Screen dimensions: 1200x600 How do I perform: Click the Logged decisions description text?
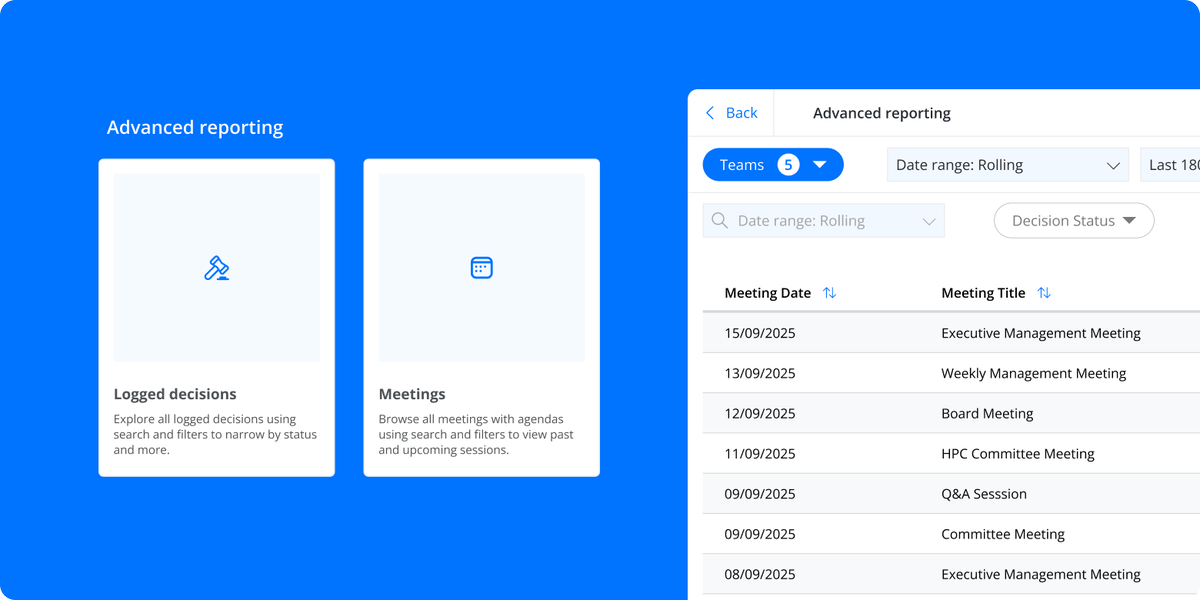pos(215,434)
